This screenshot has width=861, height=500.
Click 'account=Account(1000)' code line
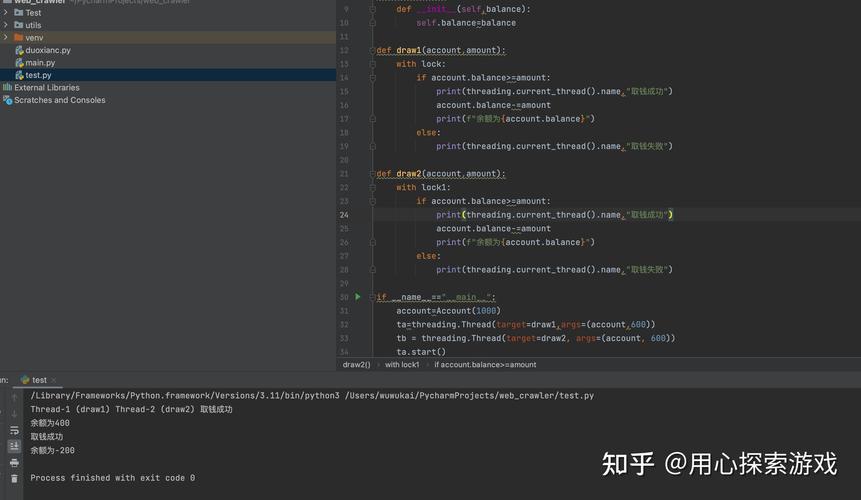tap(449, 311)
